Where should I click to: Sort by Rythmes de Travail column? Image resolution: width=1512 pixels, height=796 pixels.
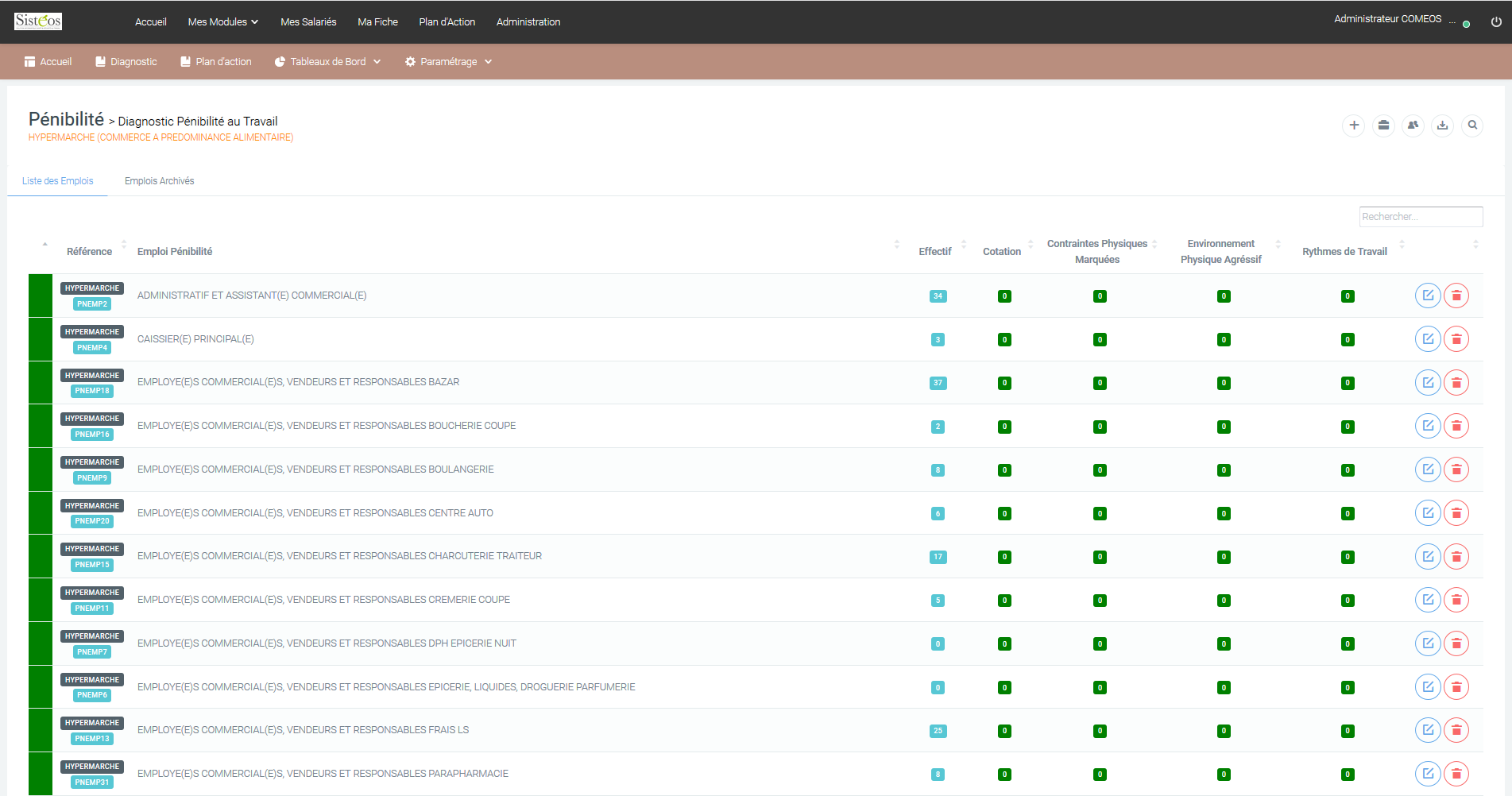(x=1344, y=252)
